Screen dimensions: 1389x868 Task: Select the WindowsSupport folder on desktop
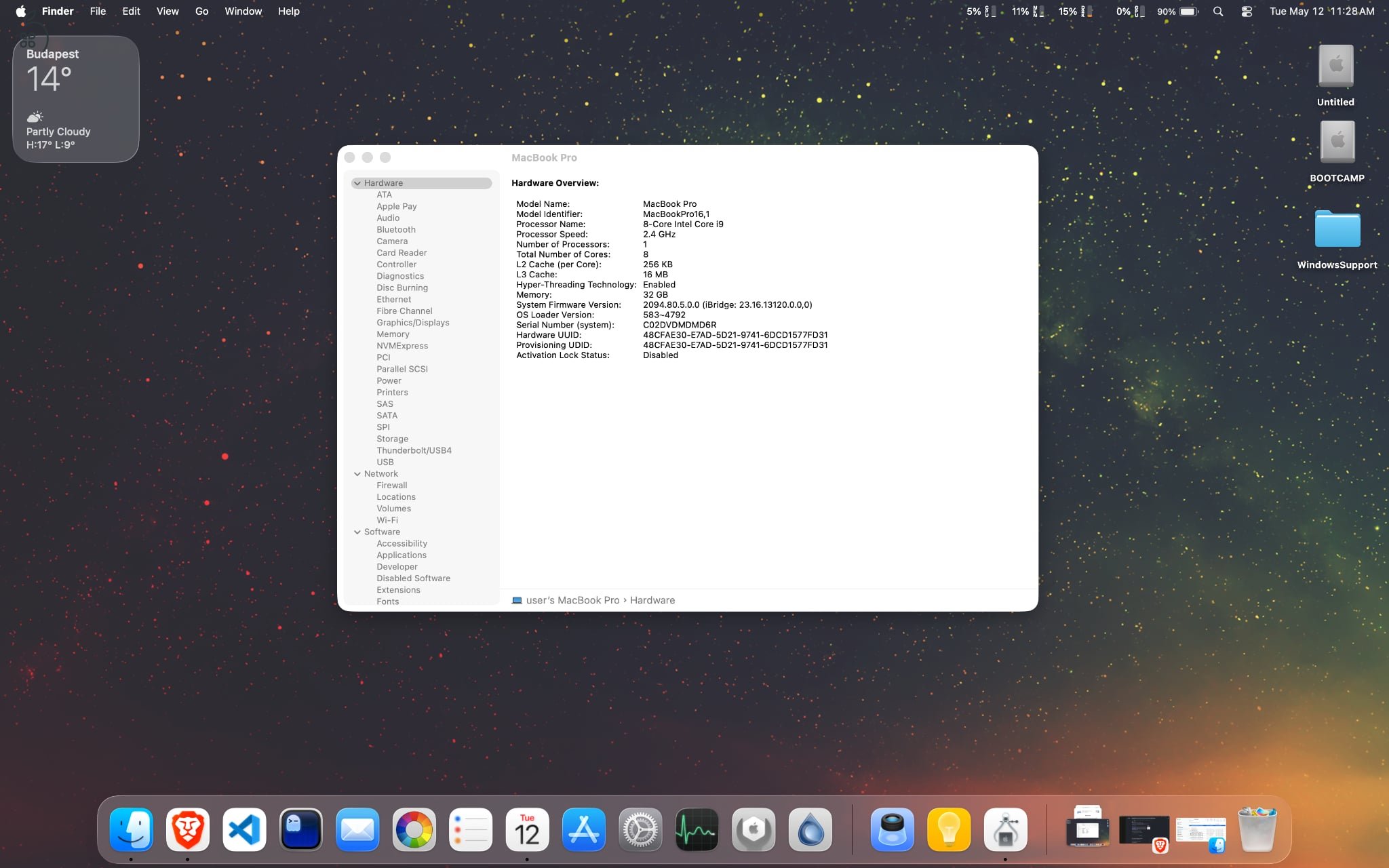(x=1337, y=239)
